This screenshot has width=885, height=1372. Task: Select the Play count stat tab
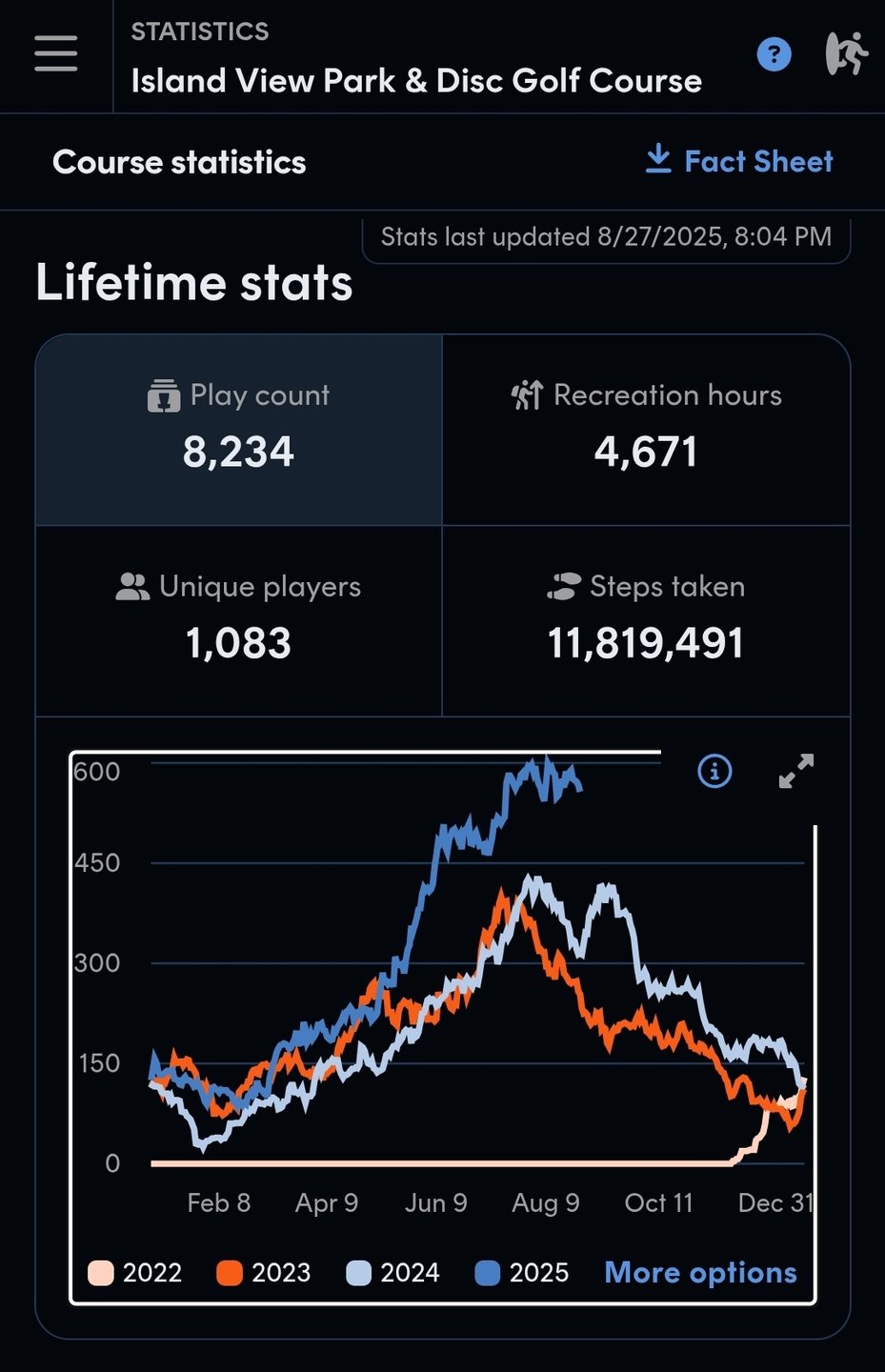pos(239,430)
